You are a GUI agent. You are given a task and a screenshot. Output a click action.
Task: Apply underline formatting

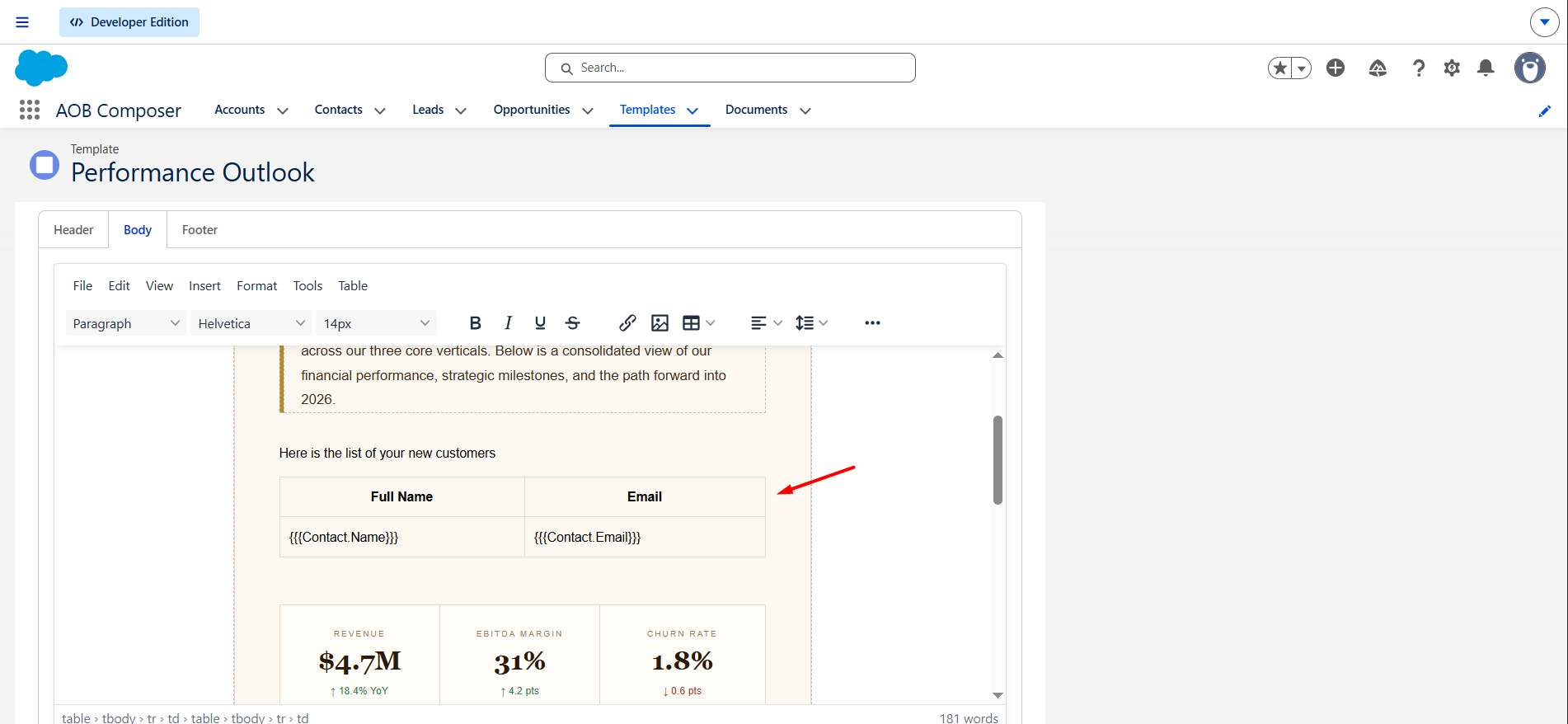pos(540,323)
